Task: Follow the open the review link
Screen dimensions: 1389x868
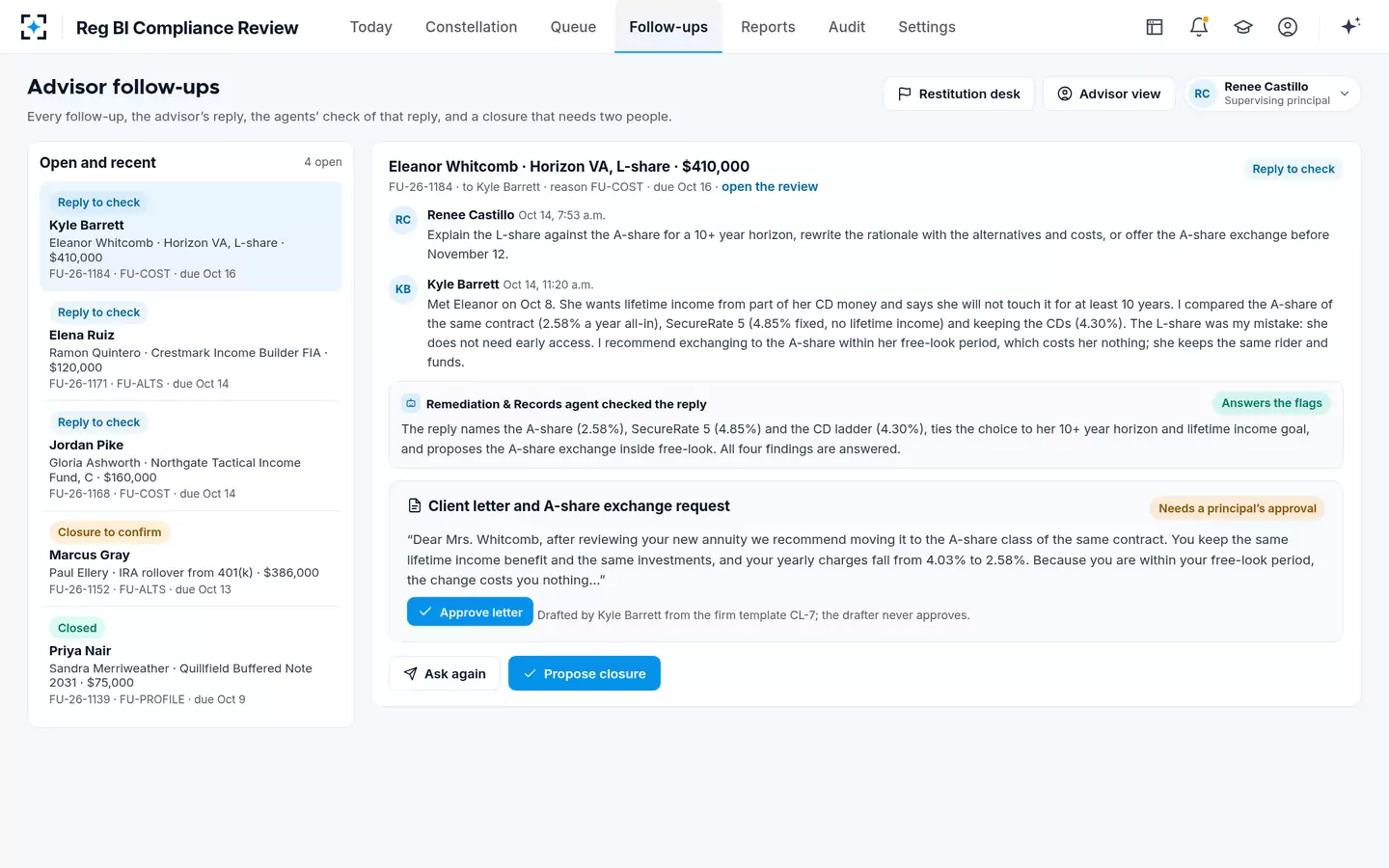Action: [770, 187]
